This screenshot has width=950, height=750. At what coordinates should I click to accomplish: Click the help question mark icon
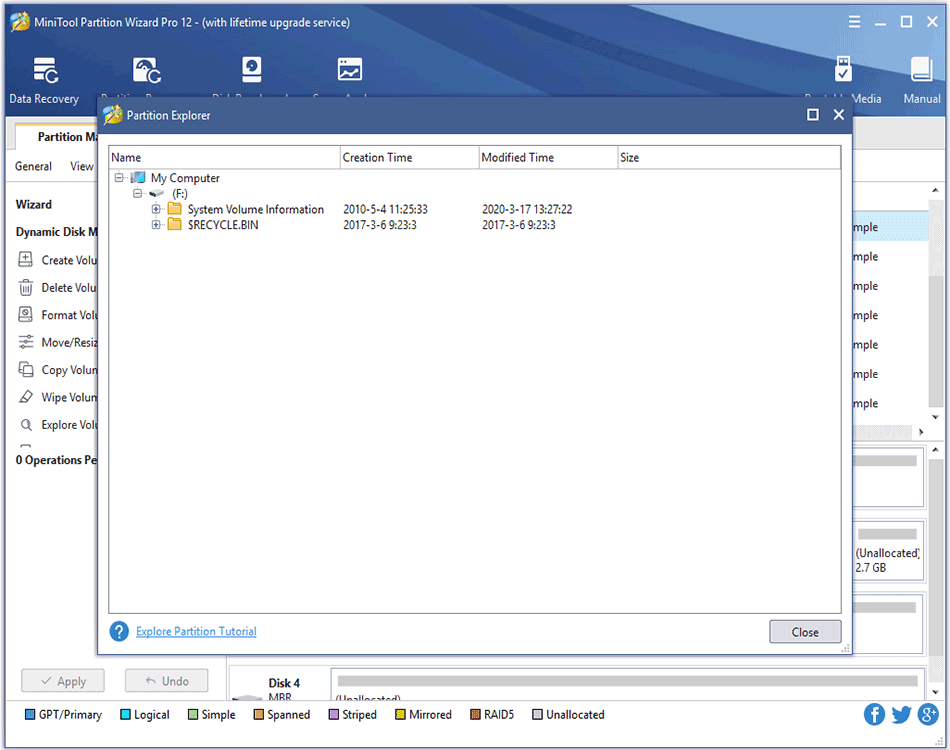pyautogui.click(x=120, y=632)
